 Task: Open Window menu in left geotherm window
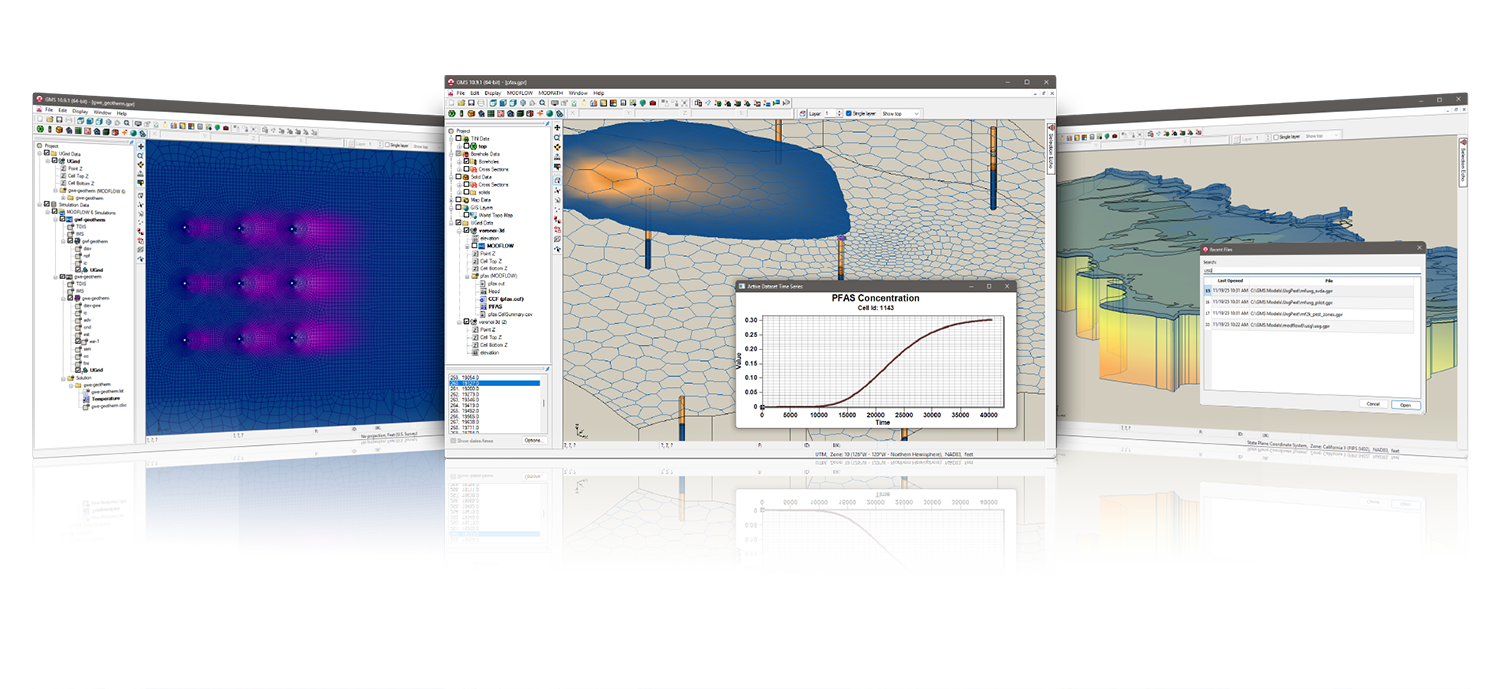tap(102, 113)
